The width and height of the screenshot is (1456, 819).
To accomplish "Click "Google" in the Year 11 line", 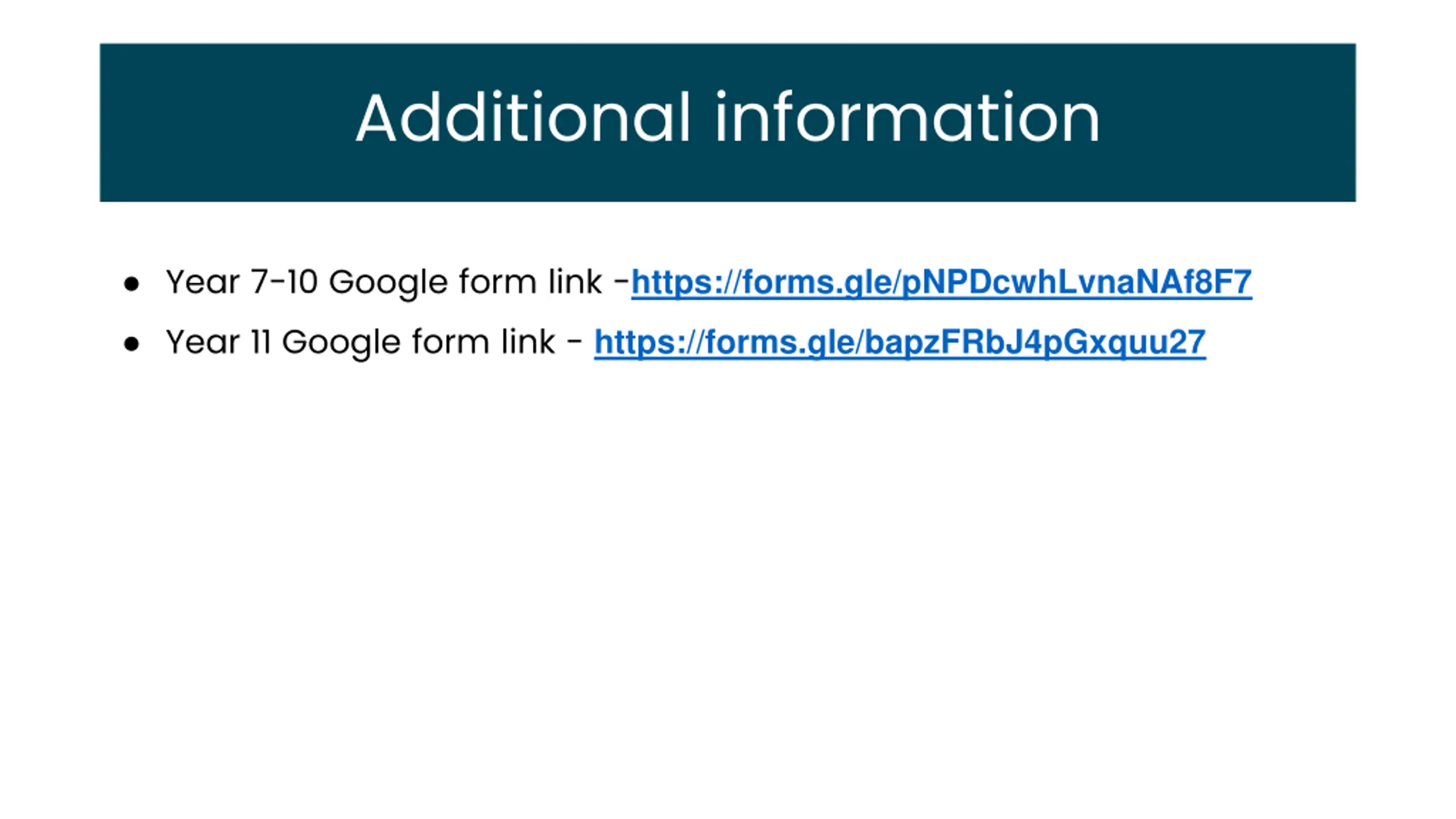I will (341, 344).
